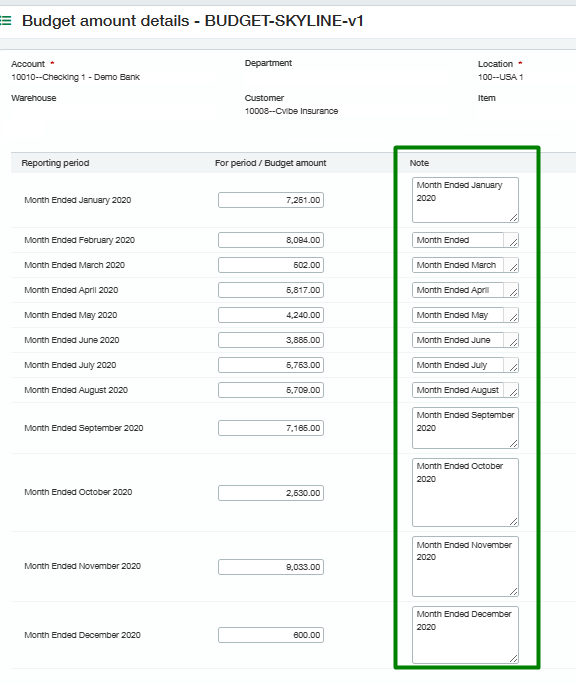Click the August 2020 note resize grip
Screen dimensions: 576x684
click(514, 392)
